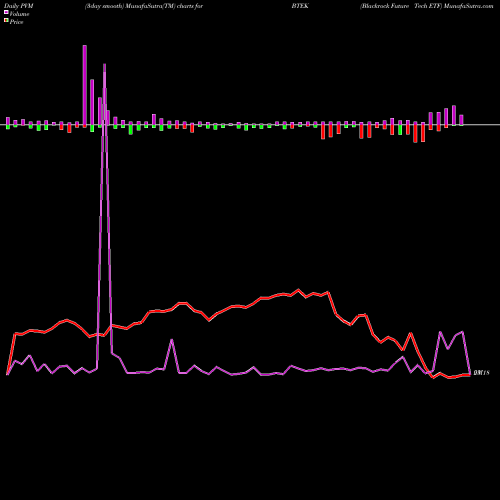
Task: Click the magenta Volume legend swatch
Action: (6, 13)
